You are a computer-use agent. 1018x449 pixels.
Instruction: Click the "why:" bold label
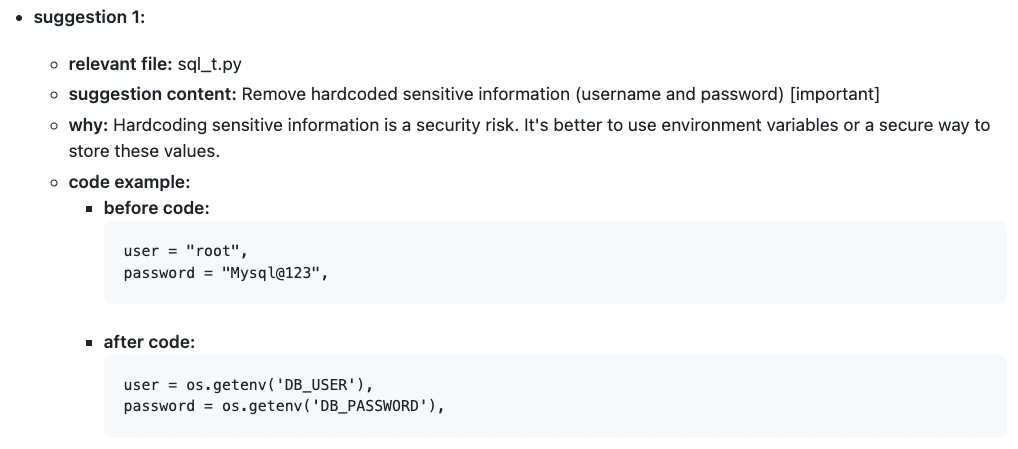click(x=88, y=125)
